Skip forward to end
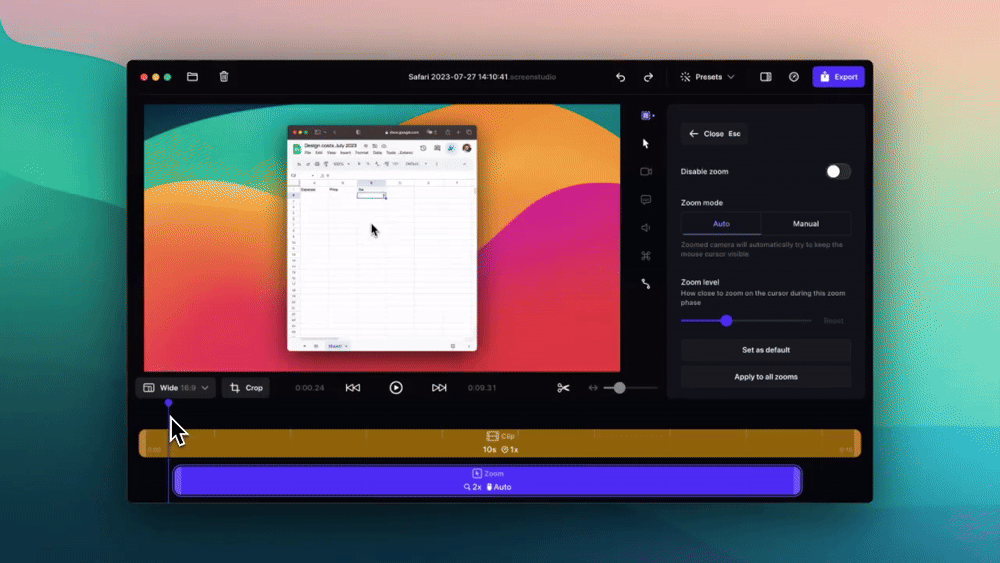Image resolution: width=1000 pixels, height=563 pixels. 439,388
